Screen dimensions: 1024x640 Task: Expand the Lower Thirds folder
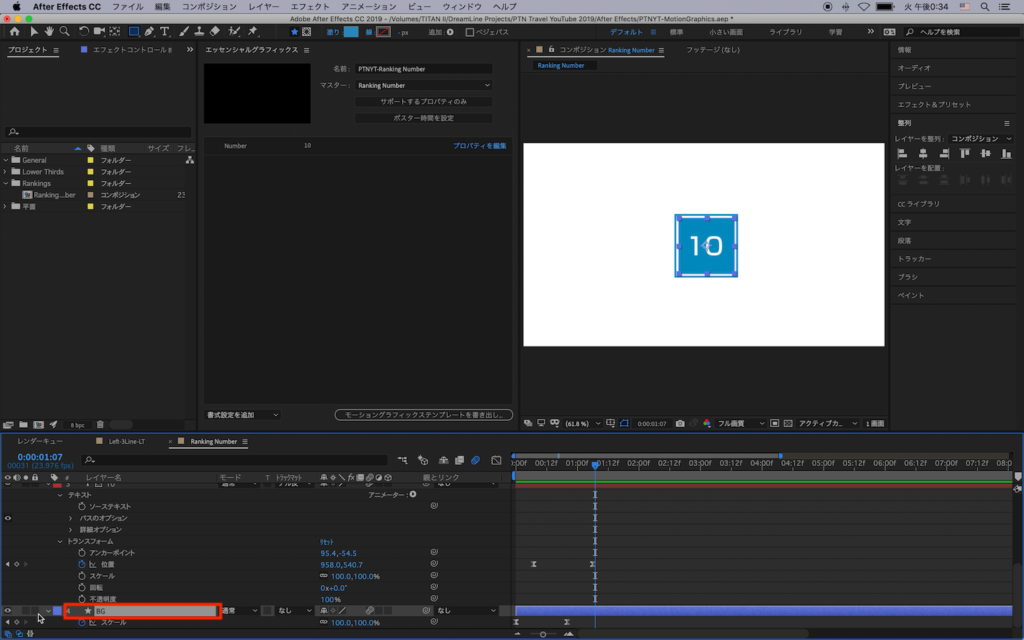[6, 172]
